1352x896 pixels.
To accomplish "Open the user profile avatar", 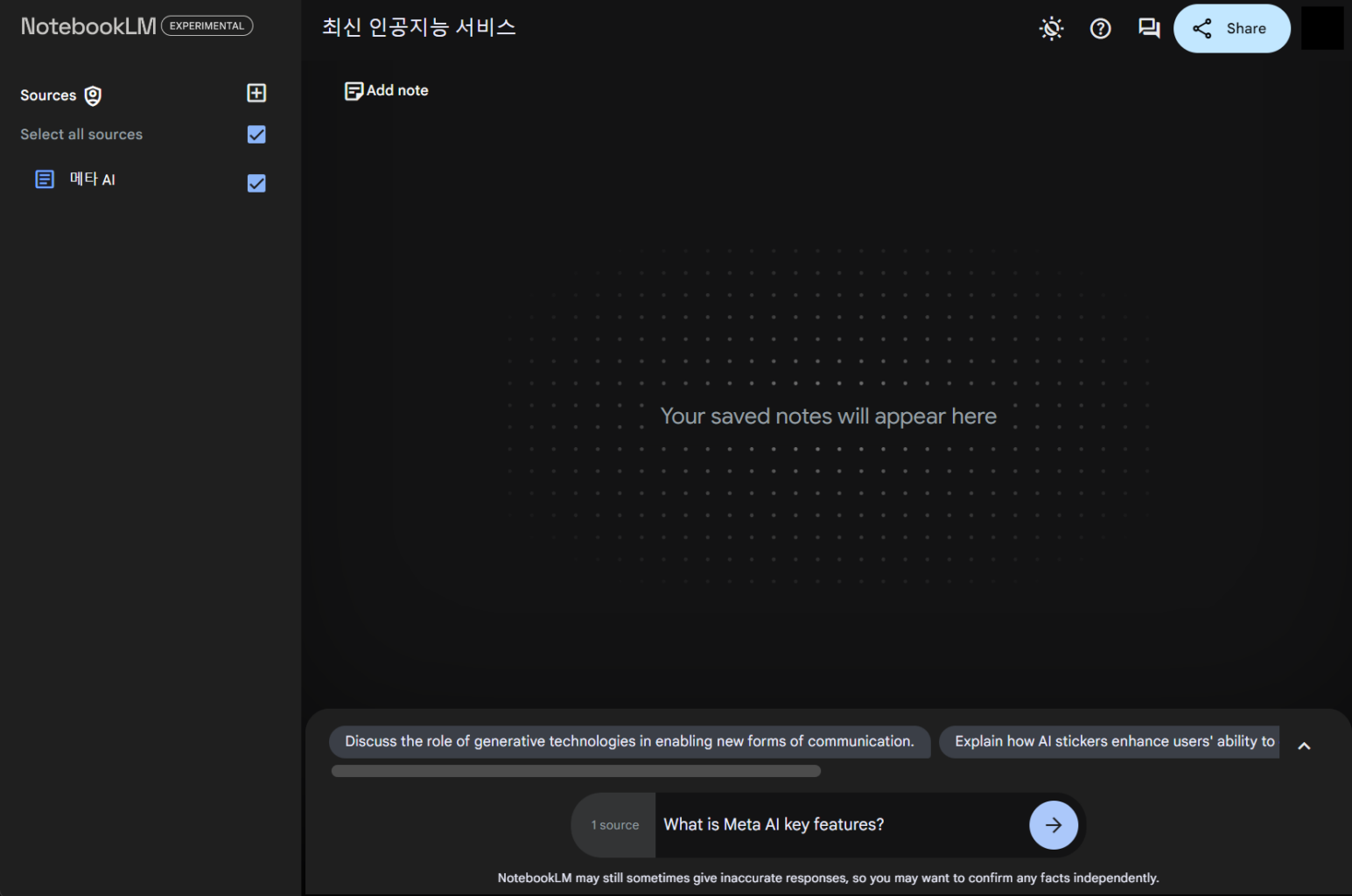I will (1322, 29).
